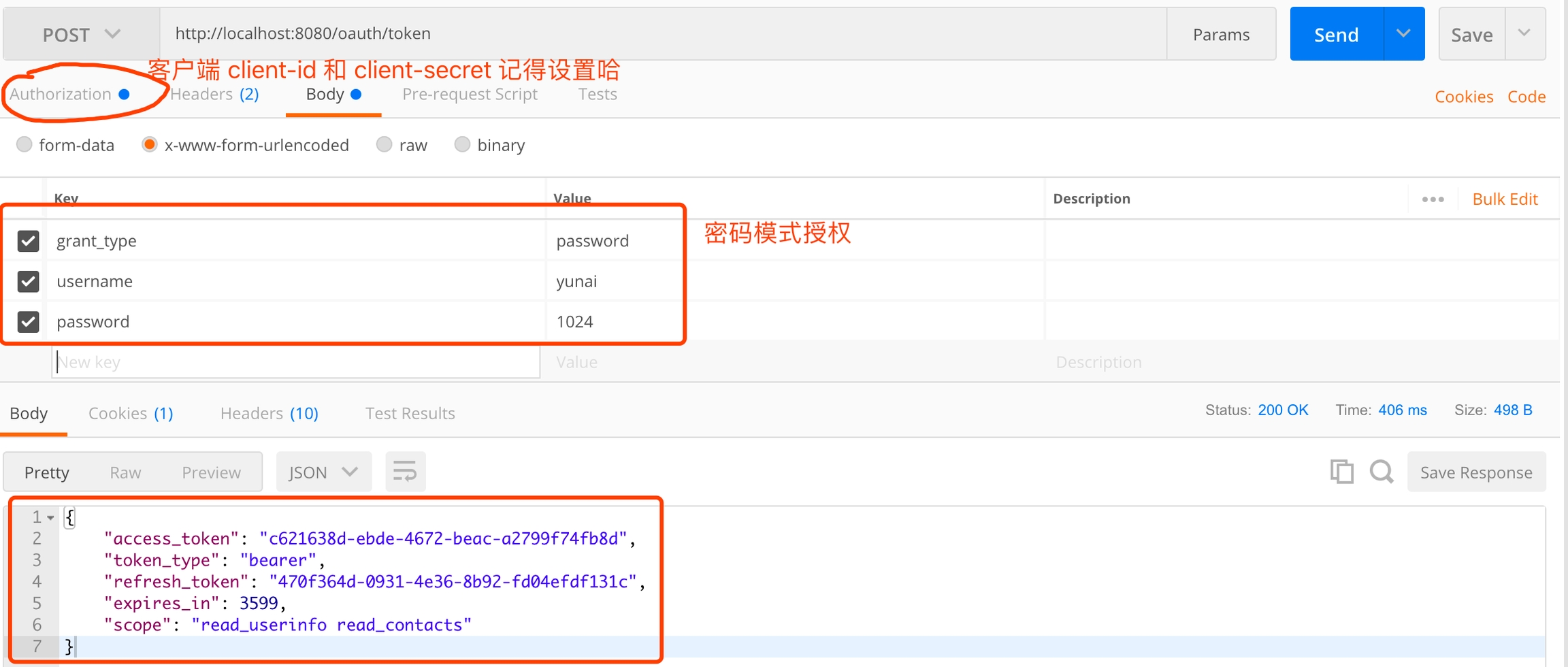
Task: Open the Save options dropdown arrow
Action: [1524, 34]
